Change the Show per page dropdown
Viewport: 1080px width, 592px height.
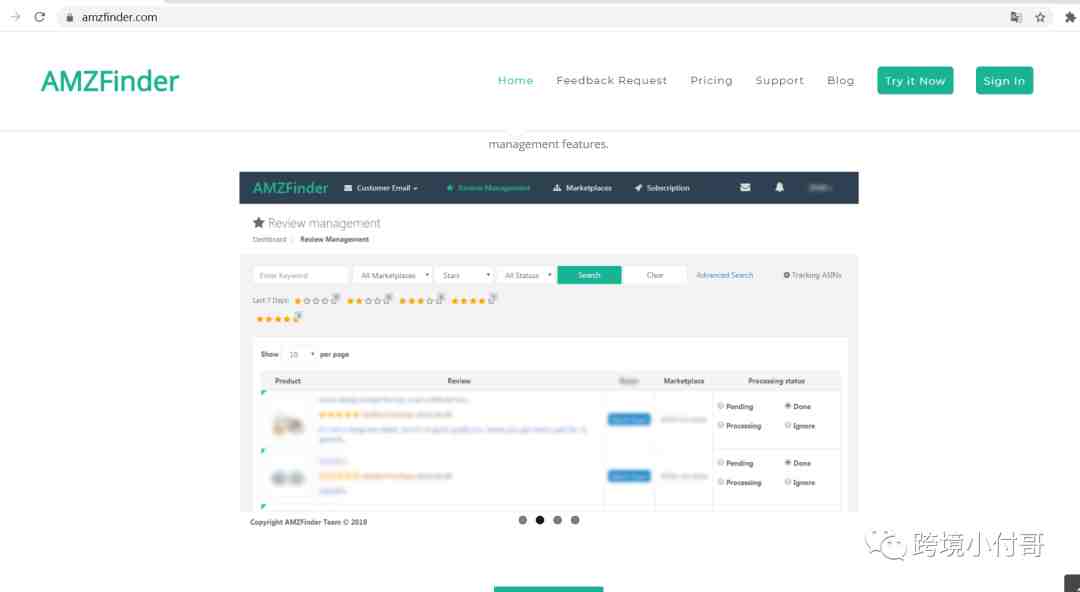(300, 354)
